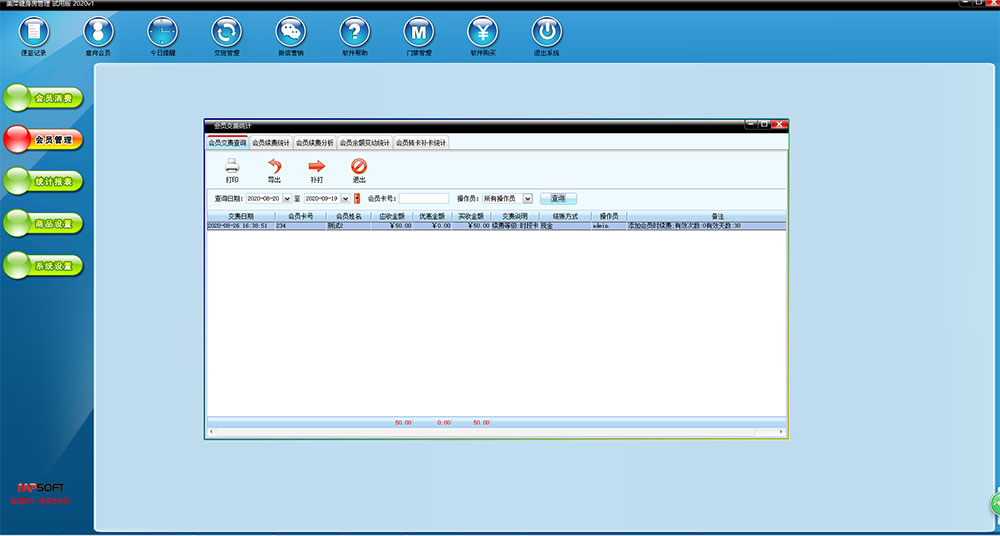Open 便签记录 notes icon in top toolbar
Viewport: 1000px width, 536px height.
click(33, 32)
